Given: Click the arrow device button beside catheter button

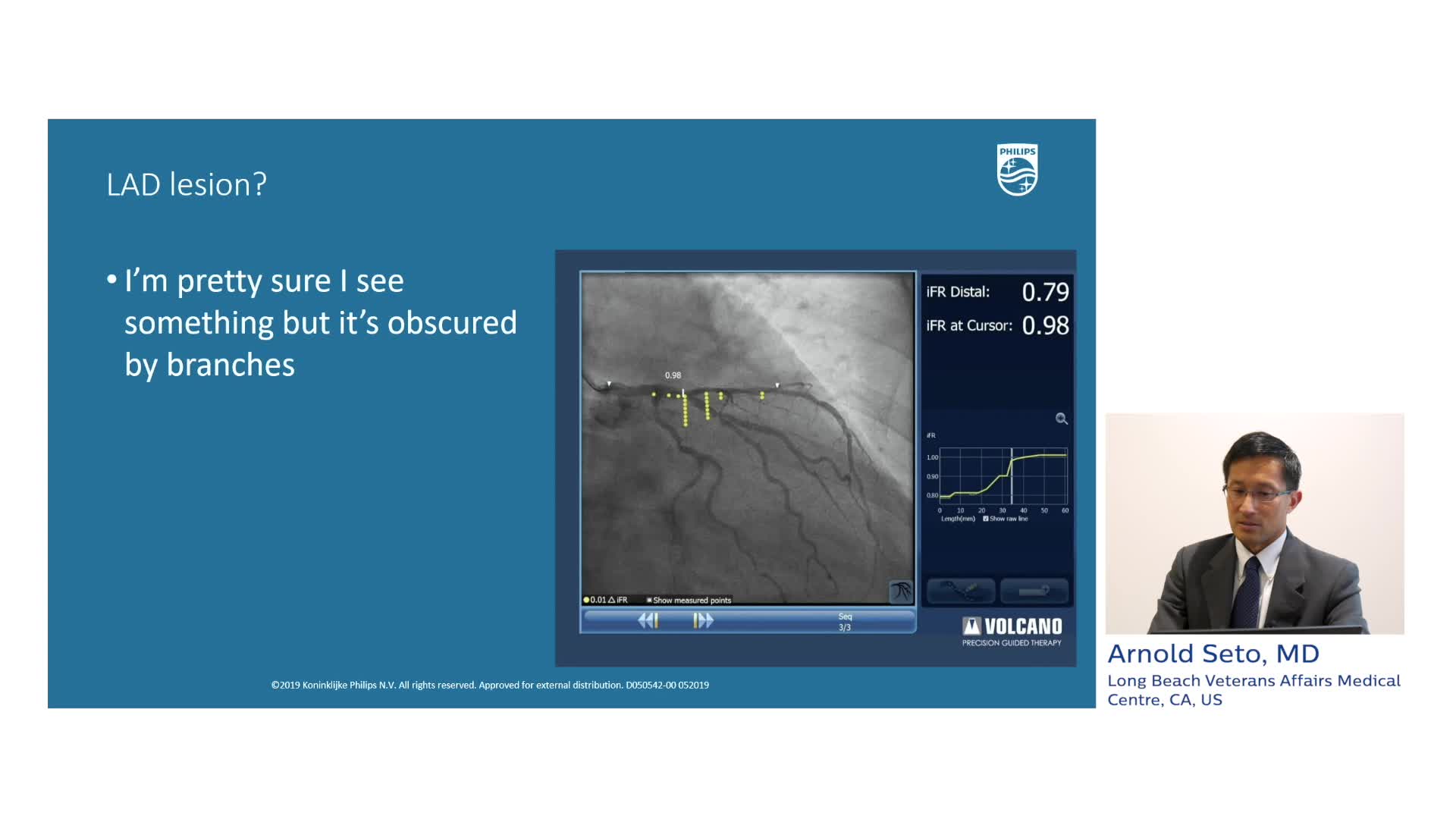Looking at the screenshot, I should pos(1034,590).
